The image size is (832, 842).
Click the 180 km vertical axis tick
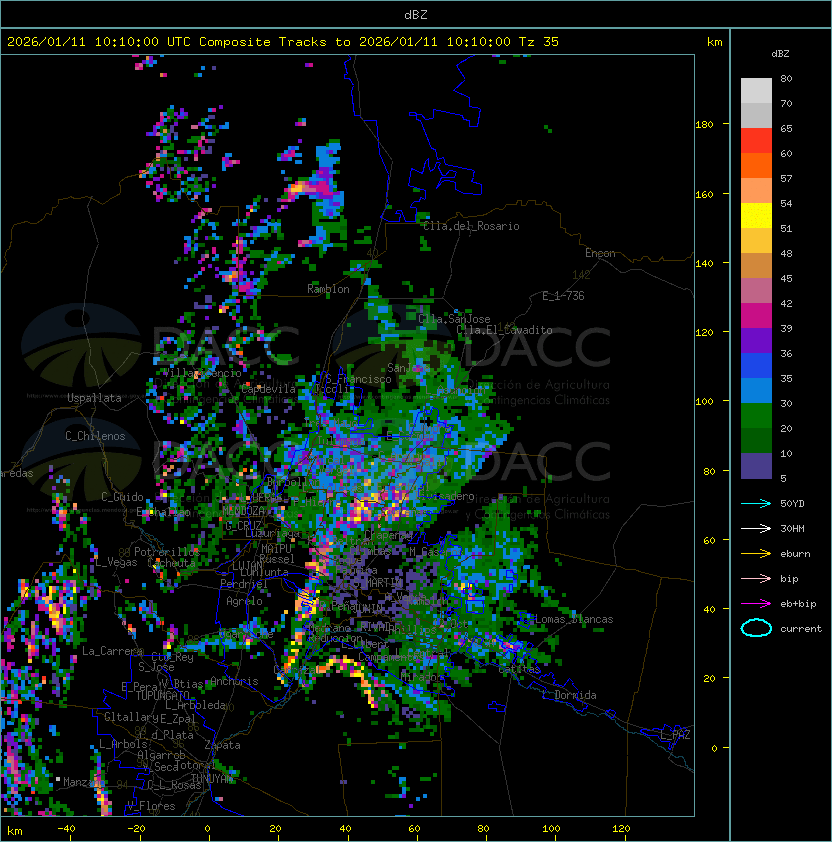point(704,125)
